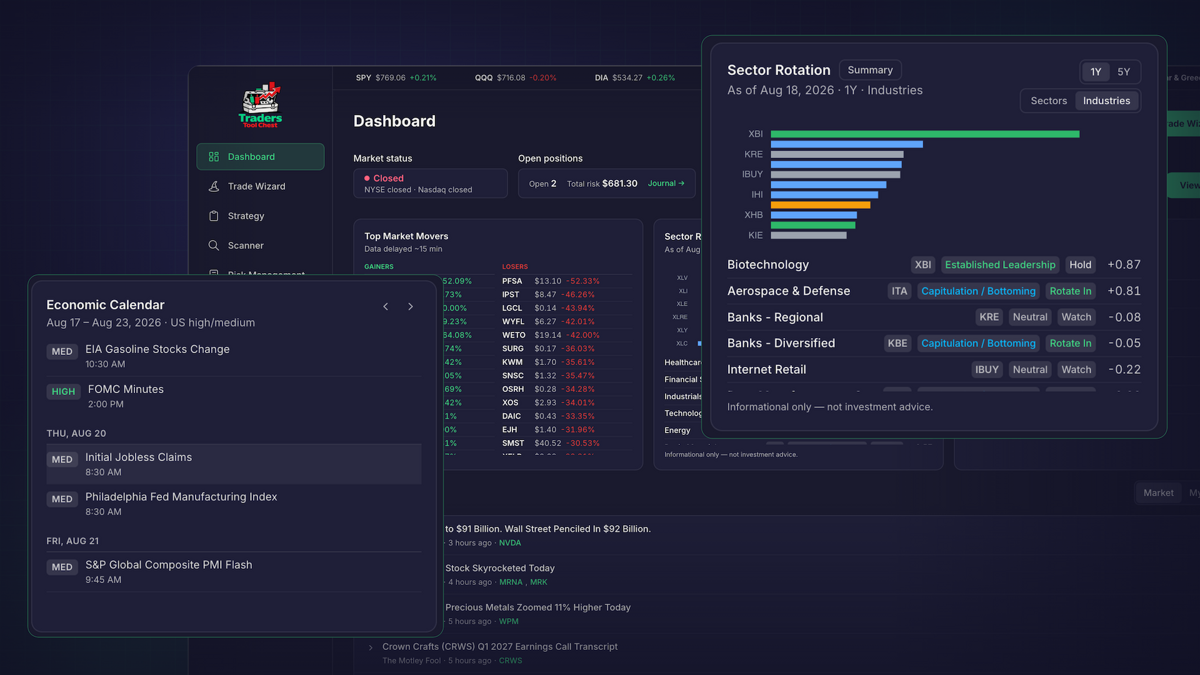Click the IBUY ticker badge for Internet Retail
This screenshot has width=1200, height=675.
987,369
